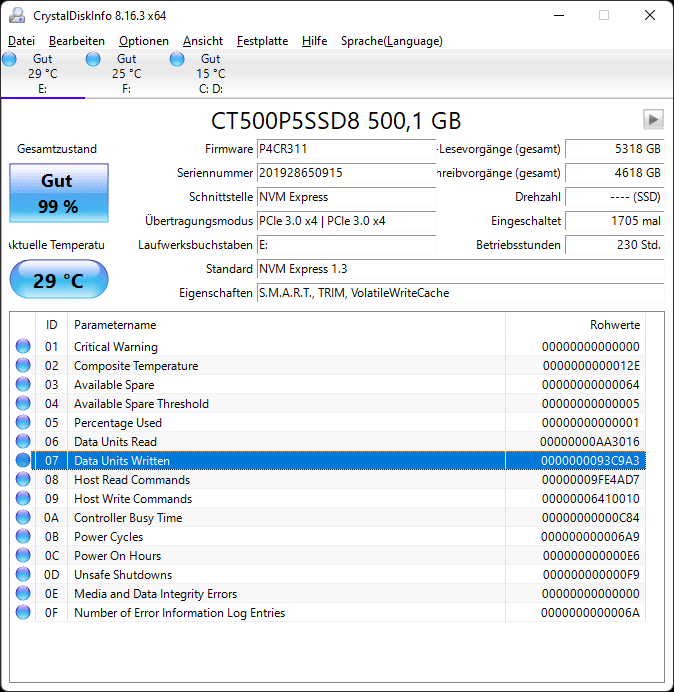
Task: Click the Standard field NVM Express 1.3
Action: coord(461,269)
